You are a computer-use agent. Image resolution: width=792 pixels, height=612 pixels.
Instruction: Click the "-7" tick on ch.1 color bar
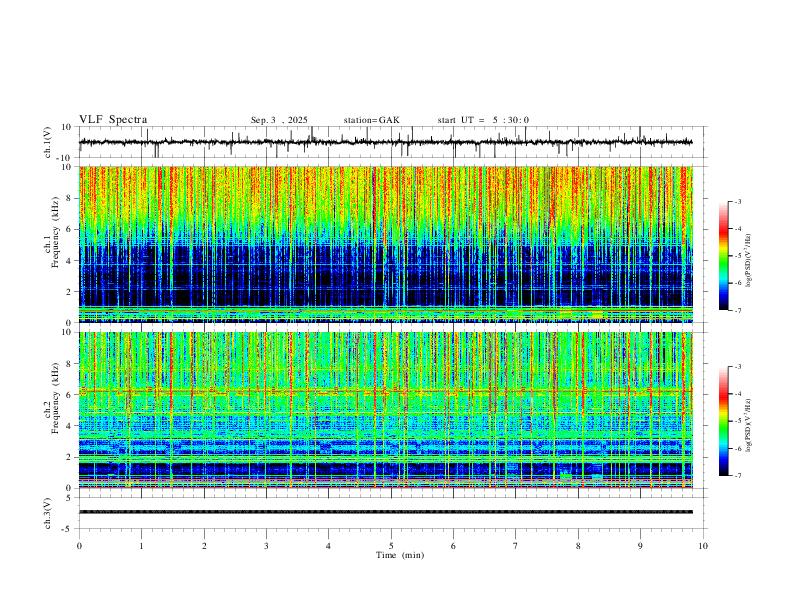point(737,311)
